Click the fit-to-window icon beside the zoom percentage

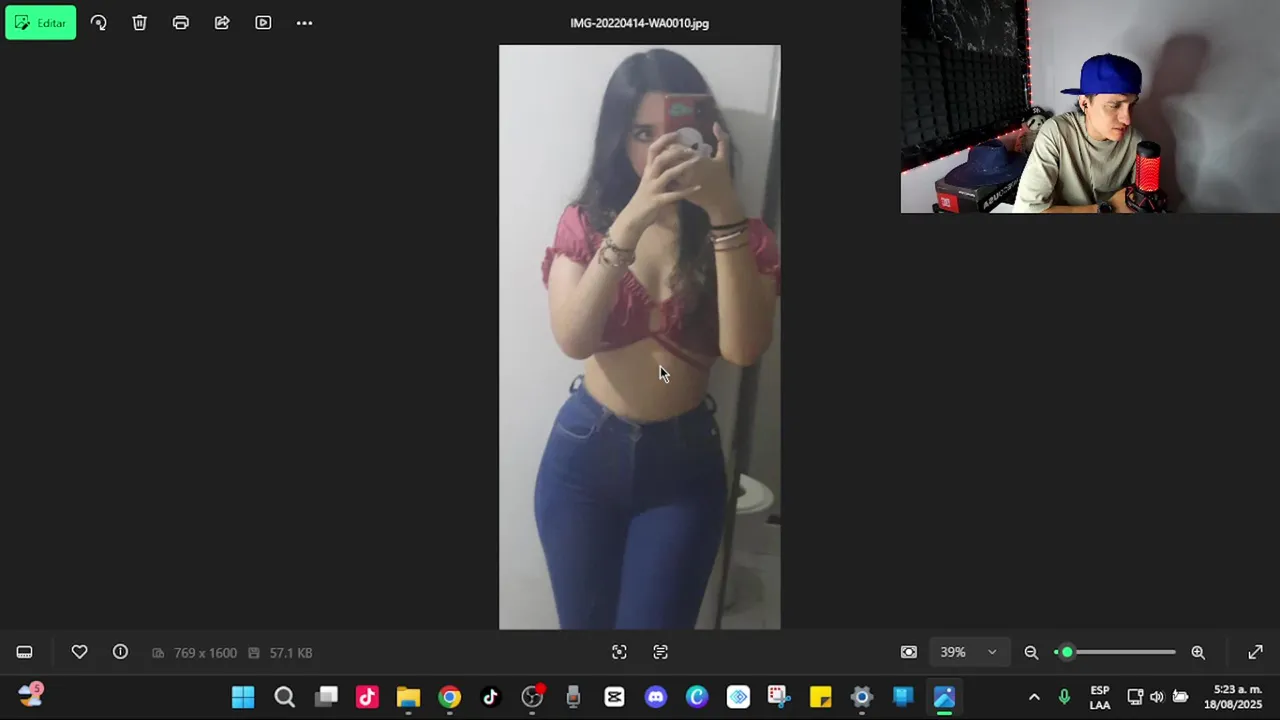908,652
